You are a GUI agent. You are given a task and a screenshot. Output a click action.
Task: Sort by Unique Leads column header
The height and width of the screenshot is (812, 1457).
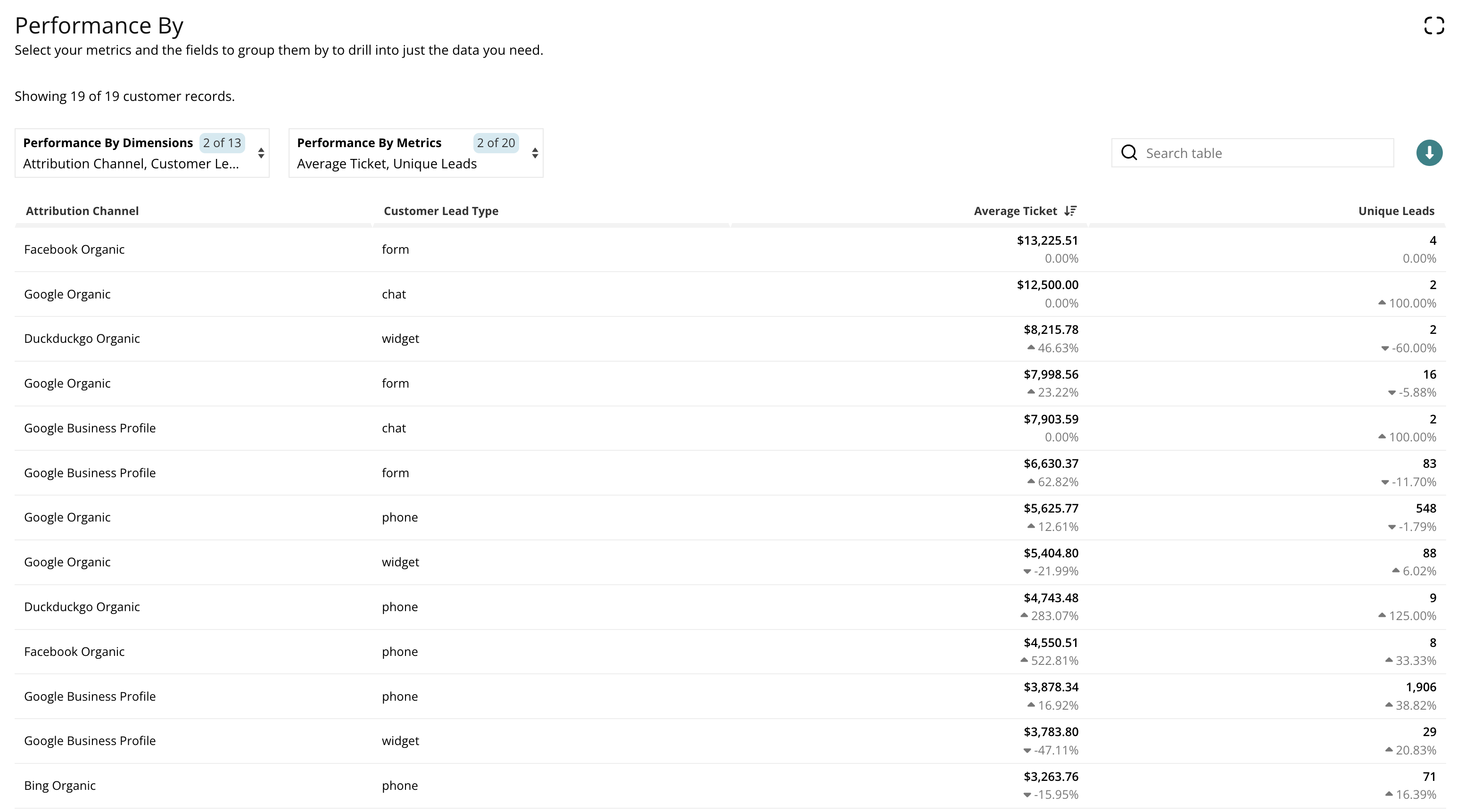pyautogui.click(x=1395, y=211)
